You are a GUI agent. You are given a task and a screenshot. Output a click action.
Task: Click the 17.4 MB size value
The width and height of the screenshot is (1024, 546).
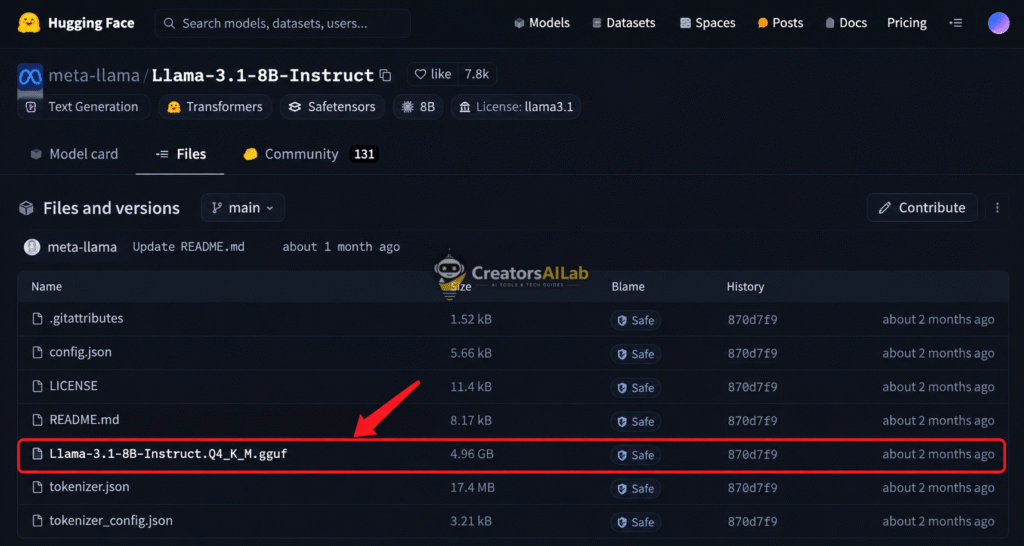coord(472,487)
